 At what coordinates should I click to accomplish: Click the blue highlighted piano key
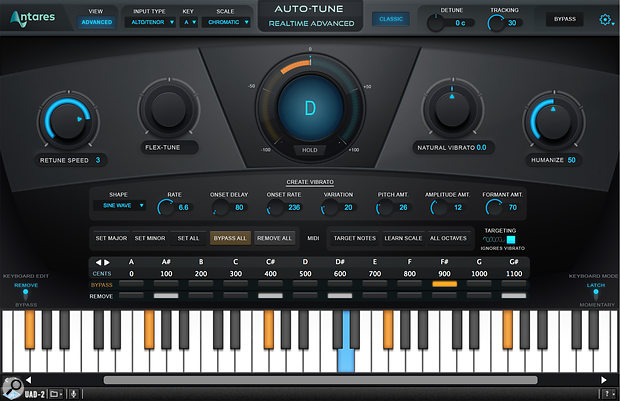point(346,360)
